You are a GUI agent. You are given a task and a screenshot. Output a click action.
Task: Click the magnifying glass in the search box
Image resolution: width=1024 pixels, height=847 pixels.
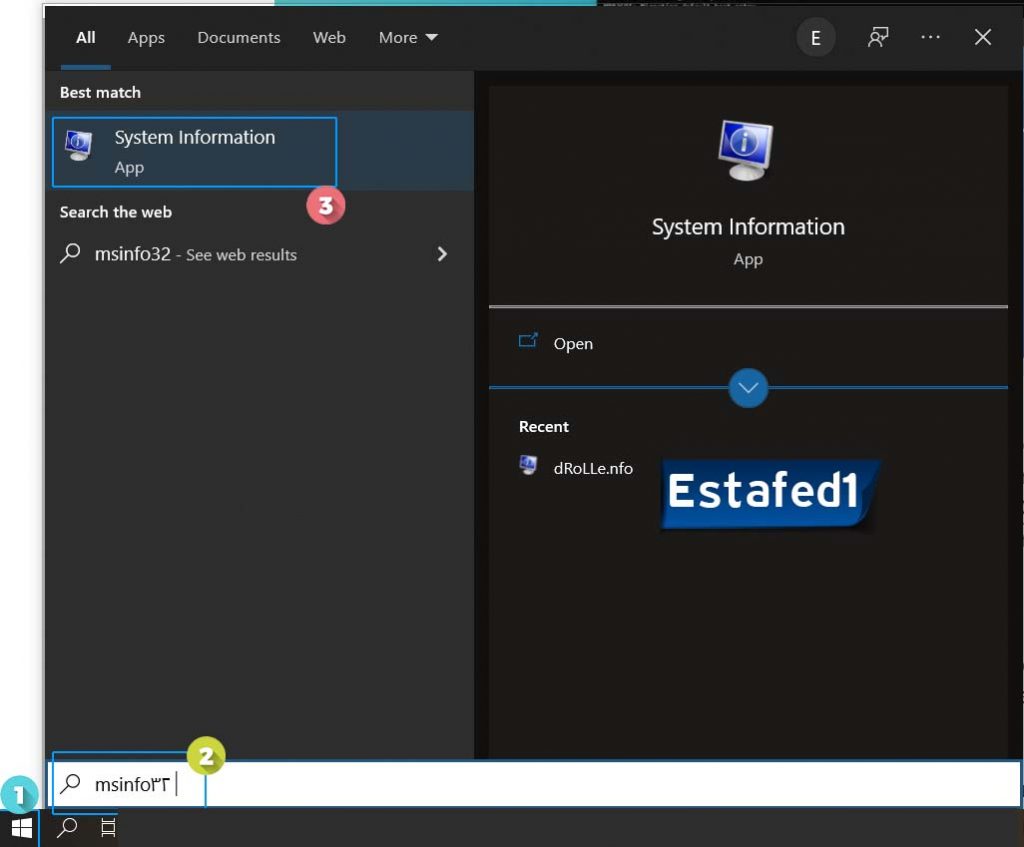point(69,784)
